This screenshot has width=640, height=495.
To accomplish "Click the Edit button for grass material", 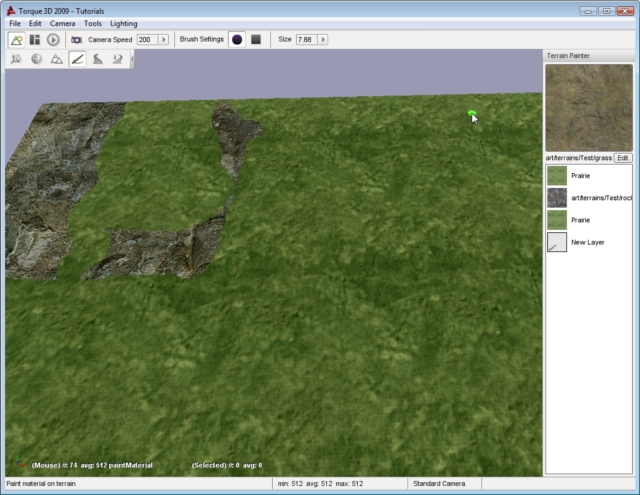I will click(622, 158).
